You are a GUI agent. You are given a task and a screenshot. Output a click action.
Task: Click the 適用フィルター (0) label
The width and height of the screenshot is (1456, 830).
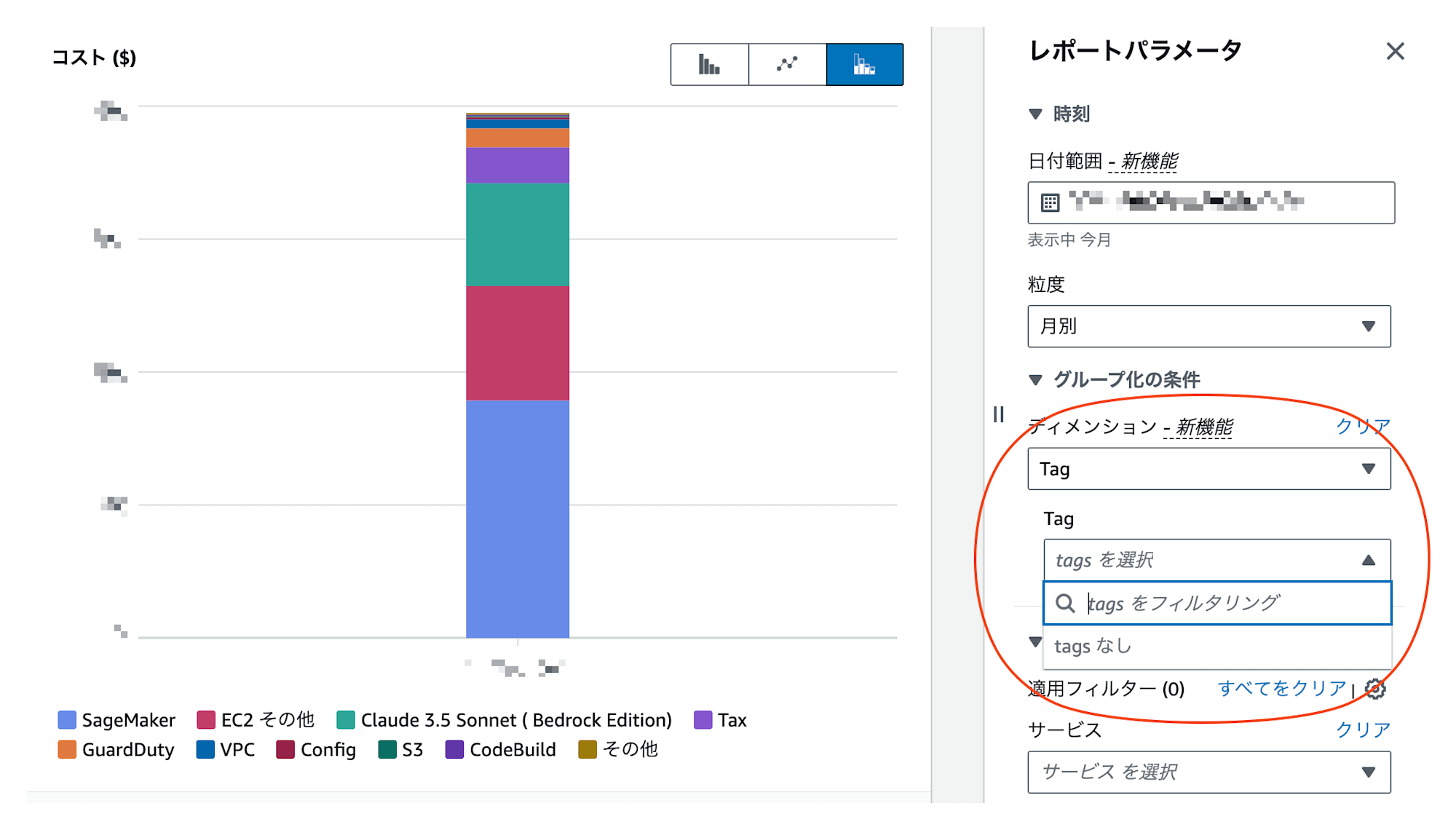(x=1106, y=689)
